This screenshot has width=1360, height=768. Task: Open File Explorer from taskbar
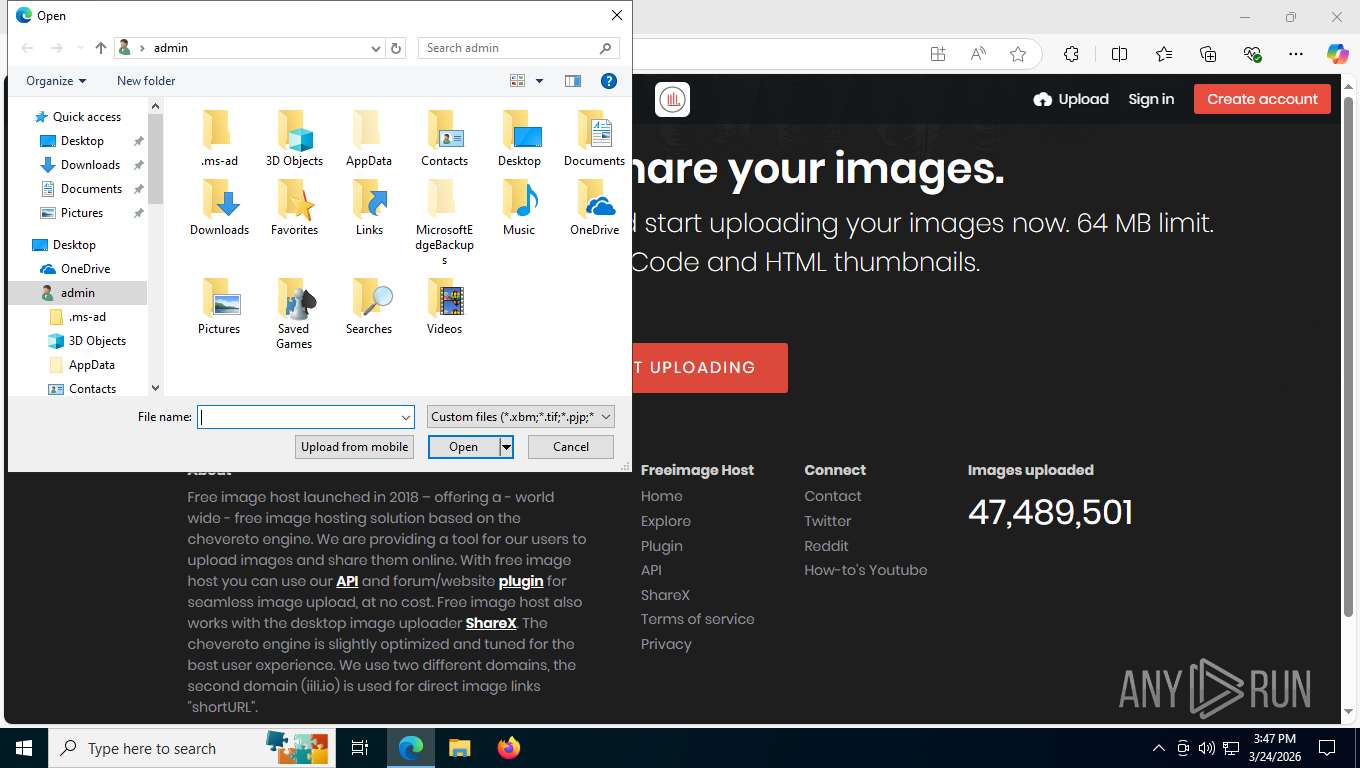pos(459,748)
